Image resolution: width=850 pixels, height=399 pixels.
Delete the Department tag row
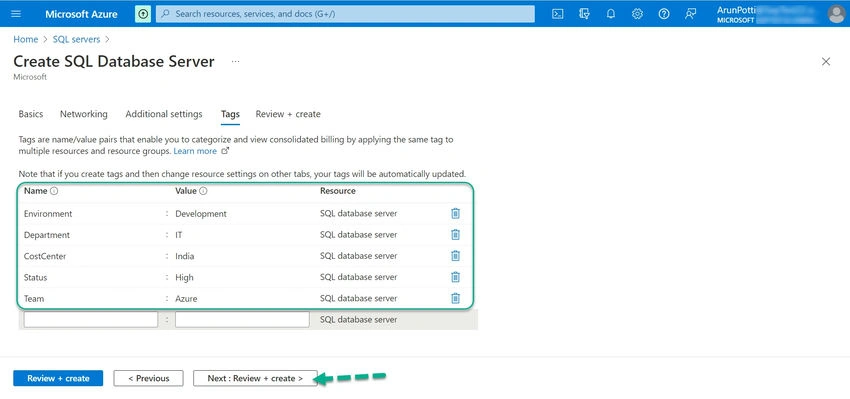[455, 235]
